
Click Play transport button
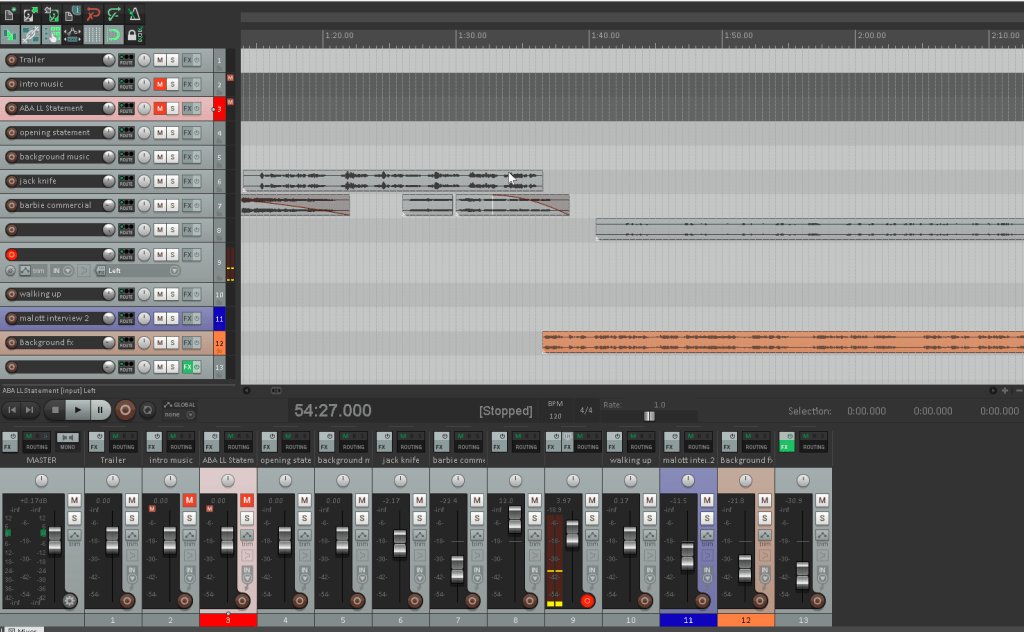pos(78,410)
